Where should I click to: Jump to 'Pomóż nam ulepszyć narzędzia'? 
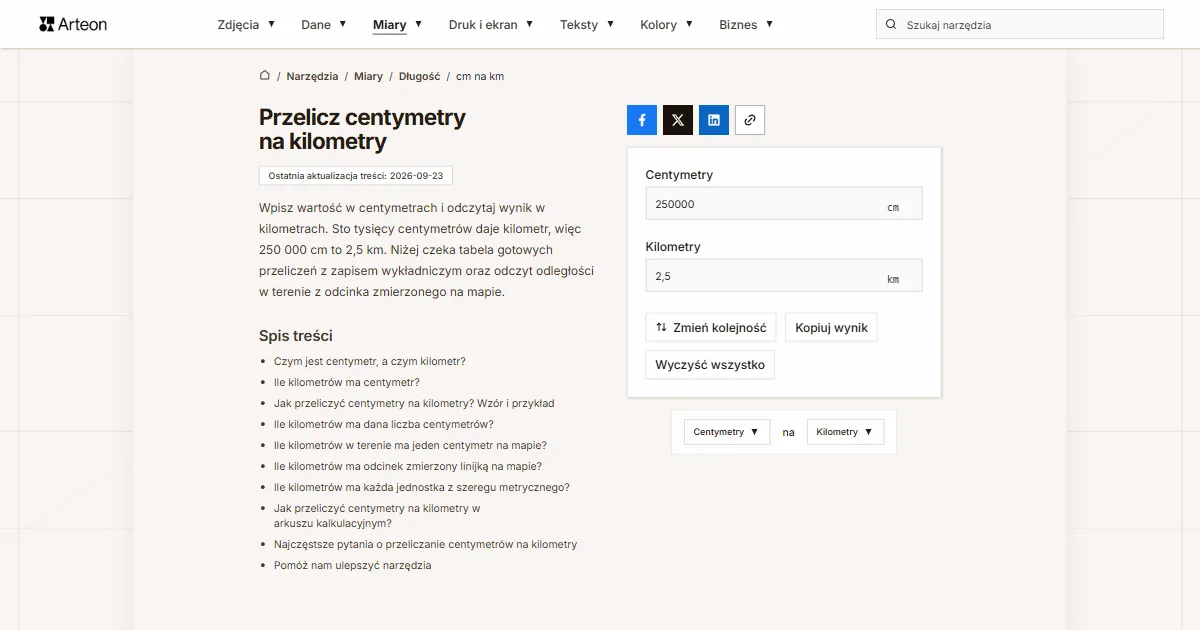(353, 565)
